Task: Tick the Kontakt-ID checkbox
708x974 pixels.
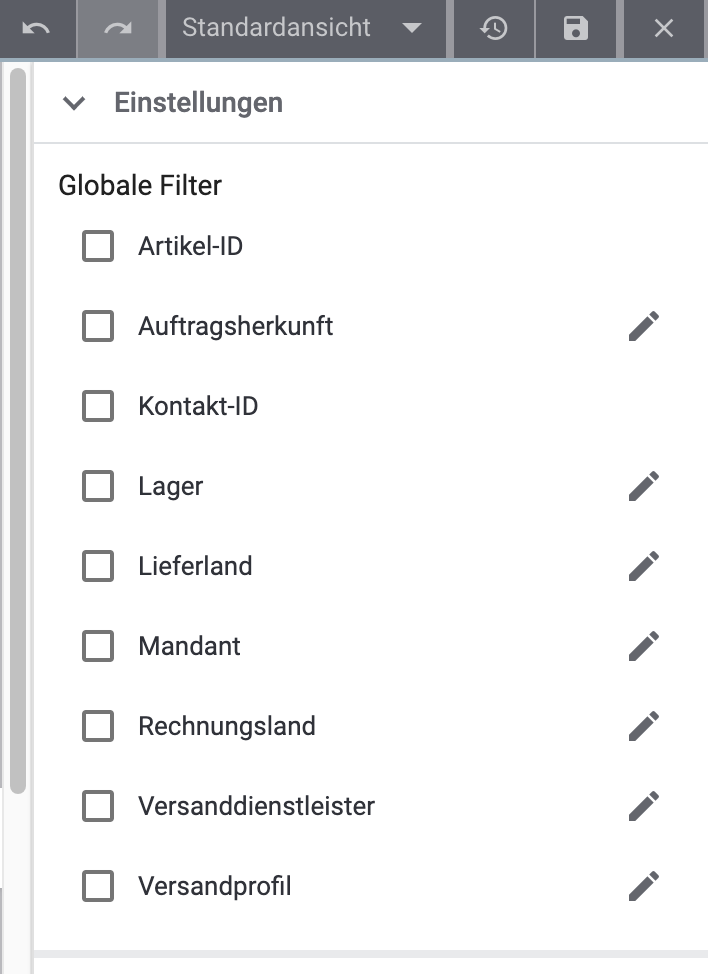Action: tap(98, 406)
